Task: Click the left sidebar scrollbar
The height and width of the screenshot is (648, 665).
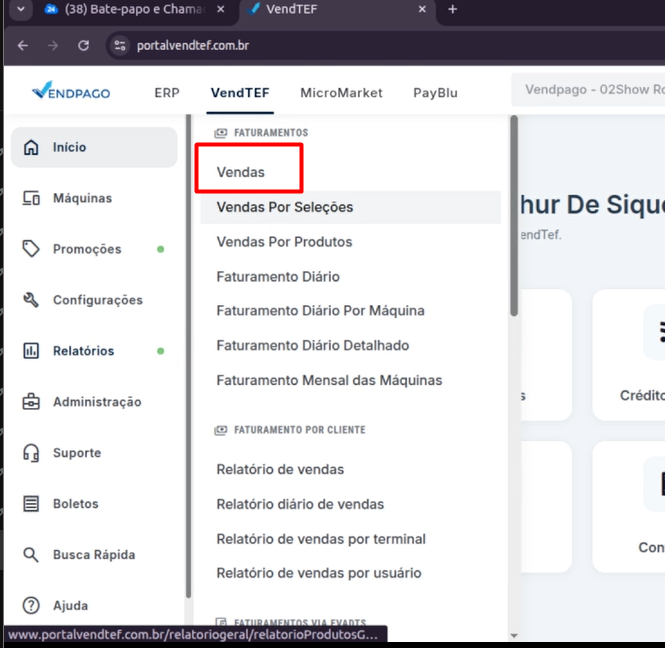Action: 188,356
